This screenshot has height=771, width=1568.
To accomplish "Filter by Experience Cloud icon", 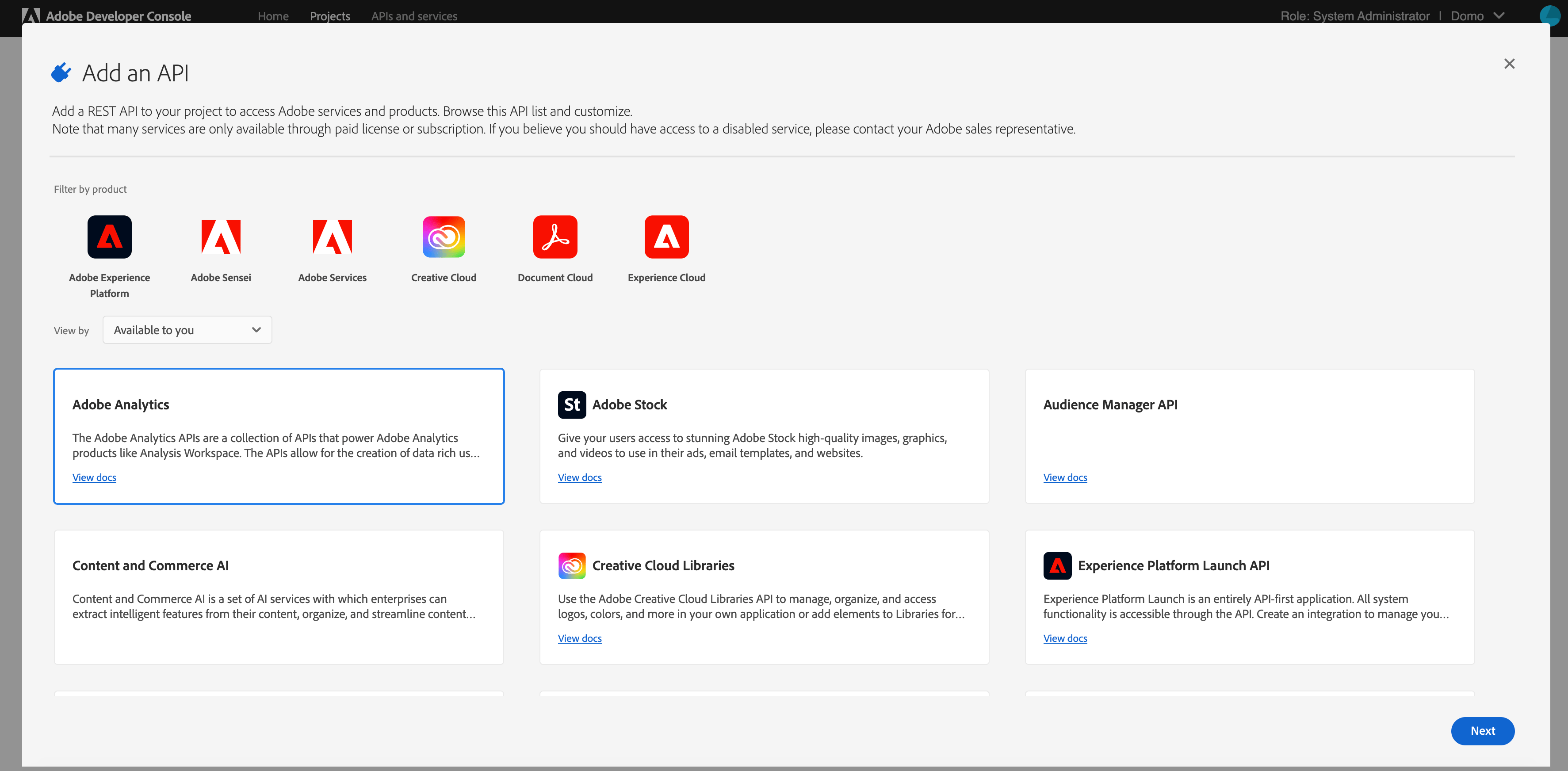I will coord(666,237).
